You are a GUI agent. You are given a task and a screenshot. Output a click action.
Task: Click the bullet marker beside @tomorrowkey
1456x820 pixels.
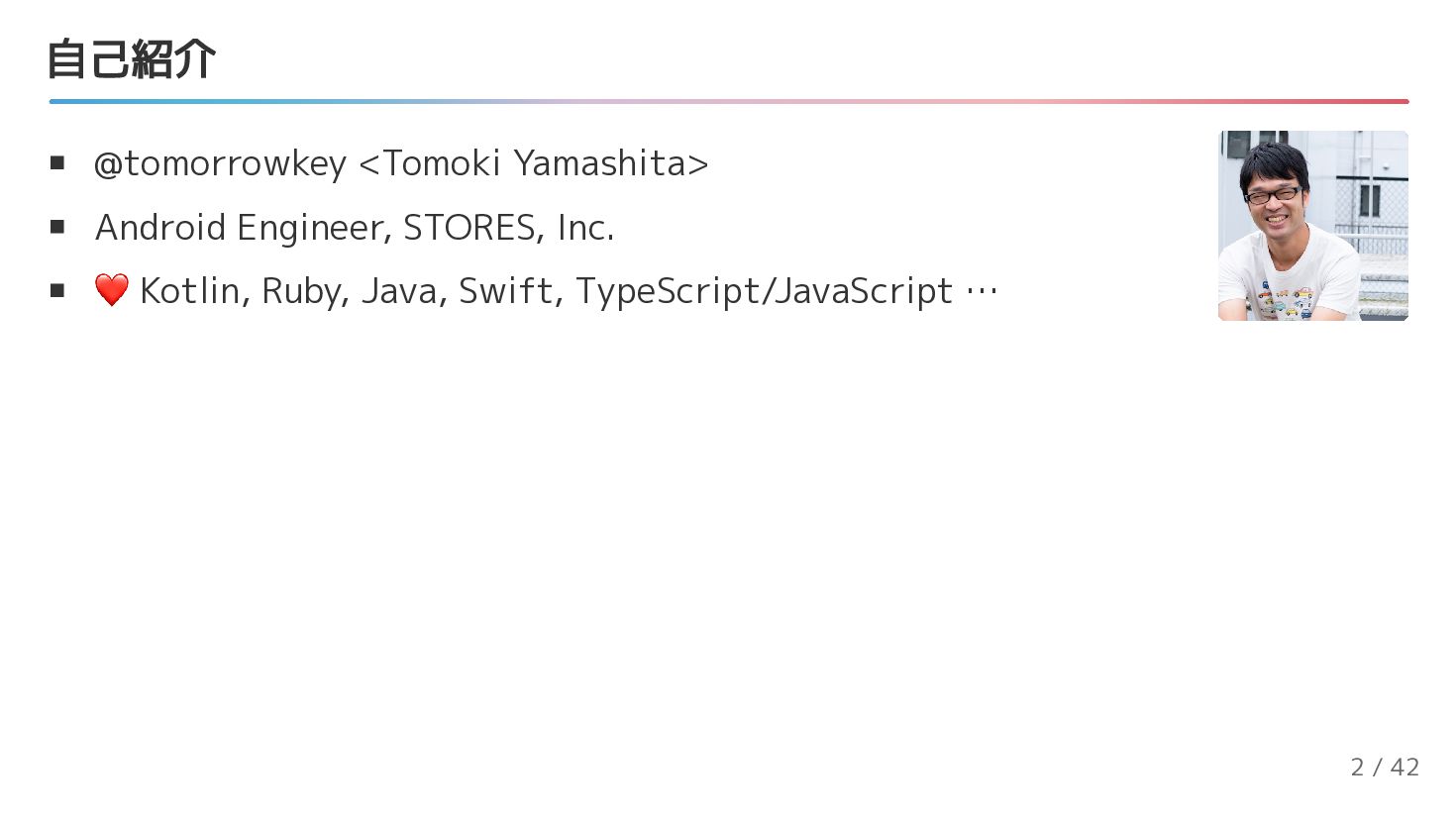point(57,163)
